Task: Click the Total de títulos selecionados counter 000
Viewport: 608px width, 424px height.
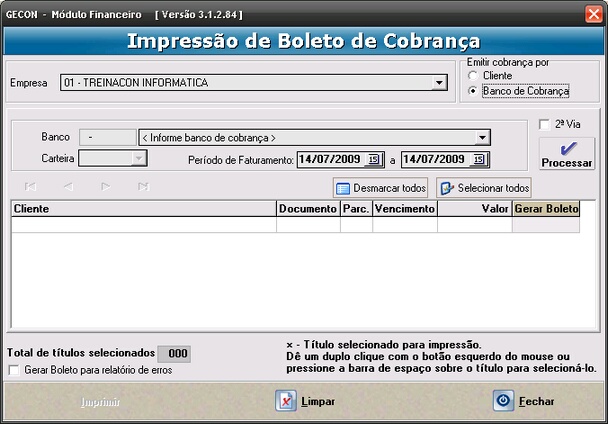Action: point(174,354)
